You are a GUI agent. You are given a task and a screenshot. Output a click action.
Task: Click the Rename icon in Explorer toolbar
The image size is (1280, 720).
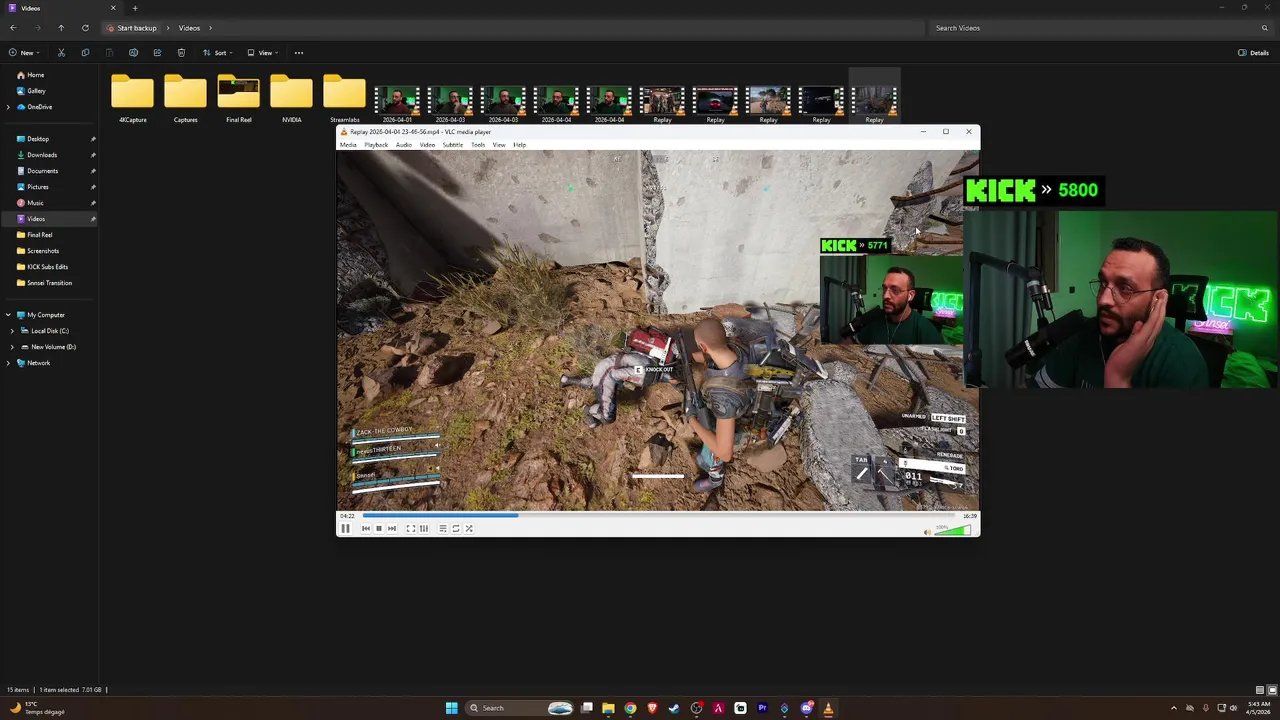coord(133,53)
